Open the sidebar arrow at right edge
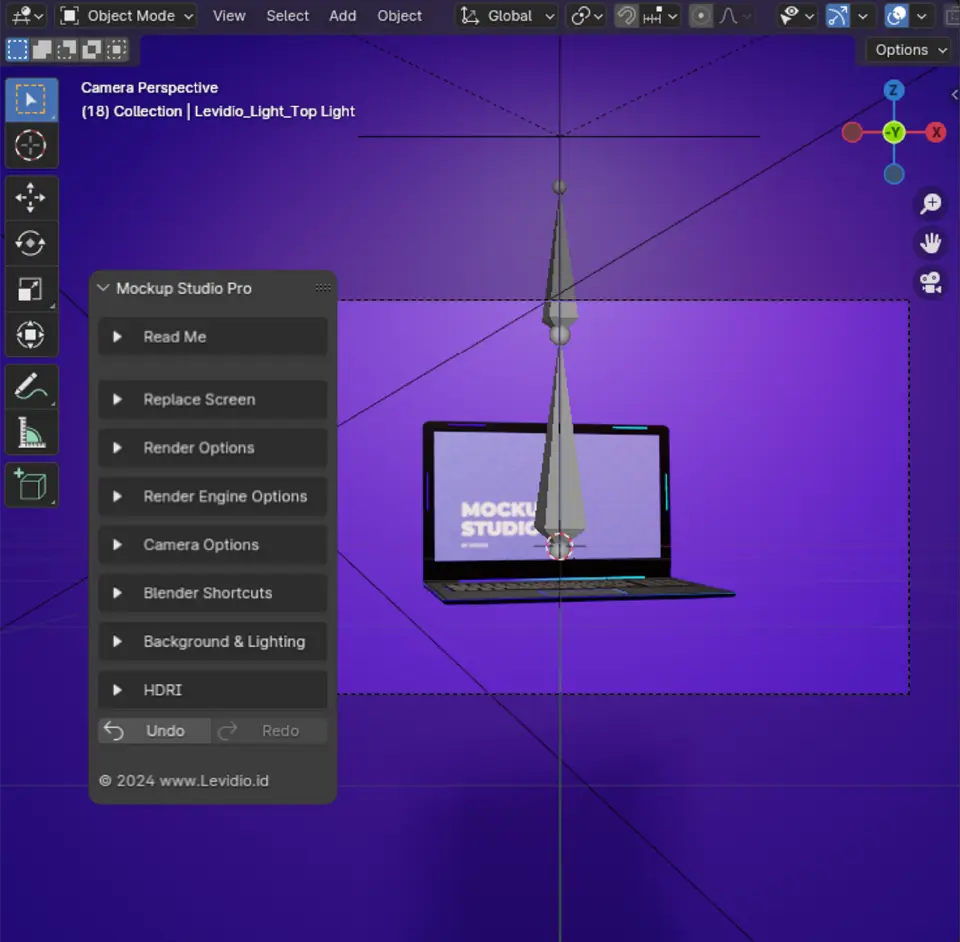Screen dimensions: 960x942 click(954, 95)
